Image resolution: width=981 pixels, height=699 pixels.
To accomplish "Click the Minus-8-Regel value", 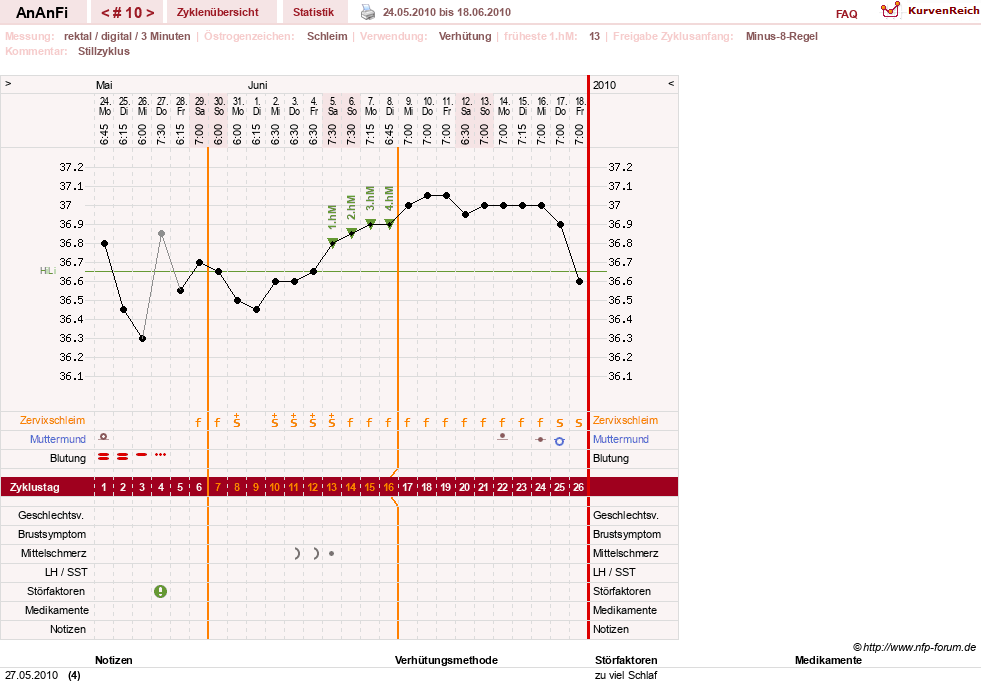I will point(781,36).
